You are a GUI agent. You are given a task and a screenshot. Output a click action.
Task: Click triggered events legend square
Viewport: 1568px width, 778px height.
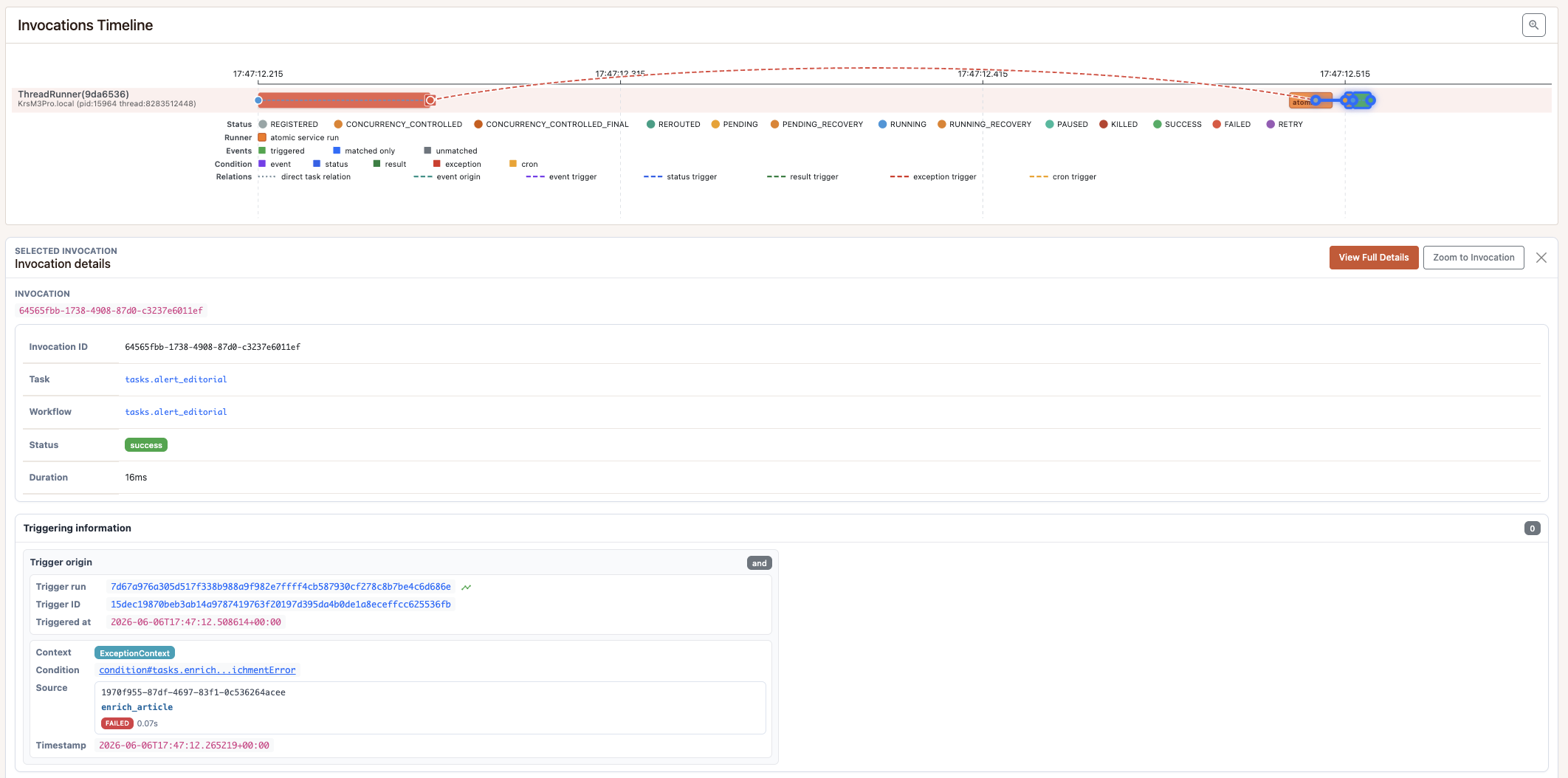click(262, 151)
